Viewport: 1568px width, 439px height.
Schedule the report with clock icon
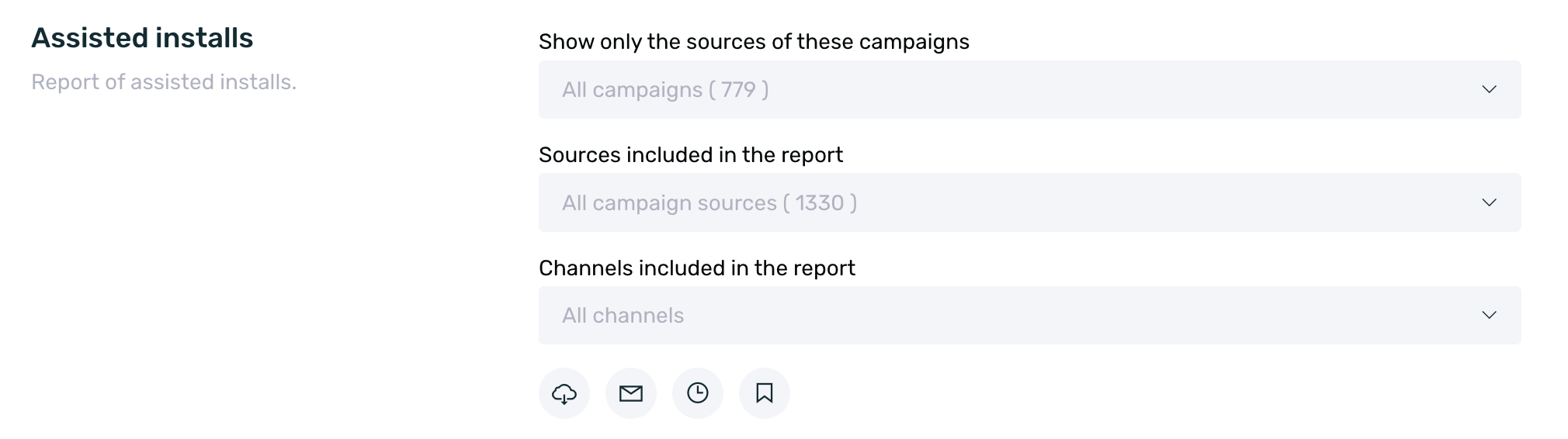698,393
